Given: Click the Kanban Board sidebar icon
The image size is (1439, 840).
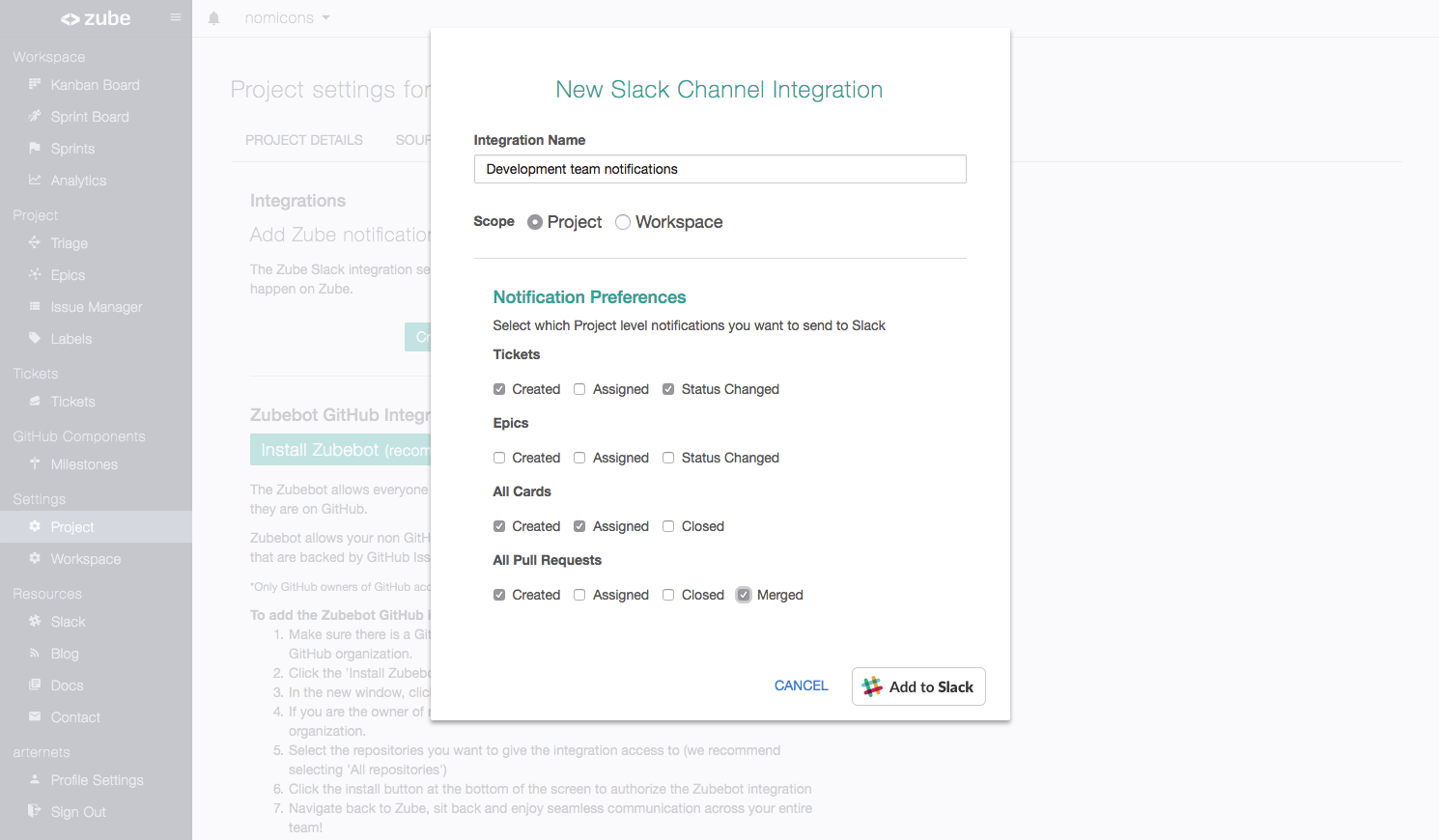Looking at the screenshot, I should (x=35, y=84).
